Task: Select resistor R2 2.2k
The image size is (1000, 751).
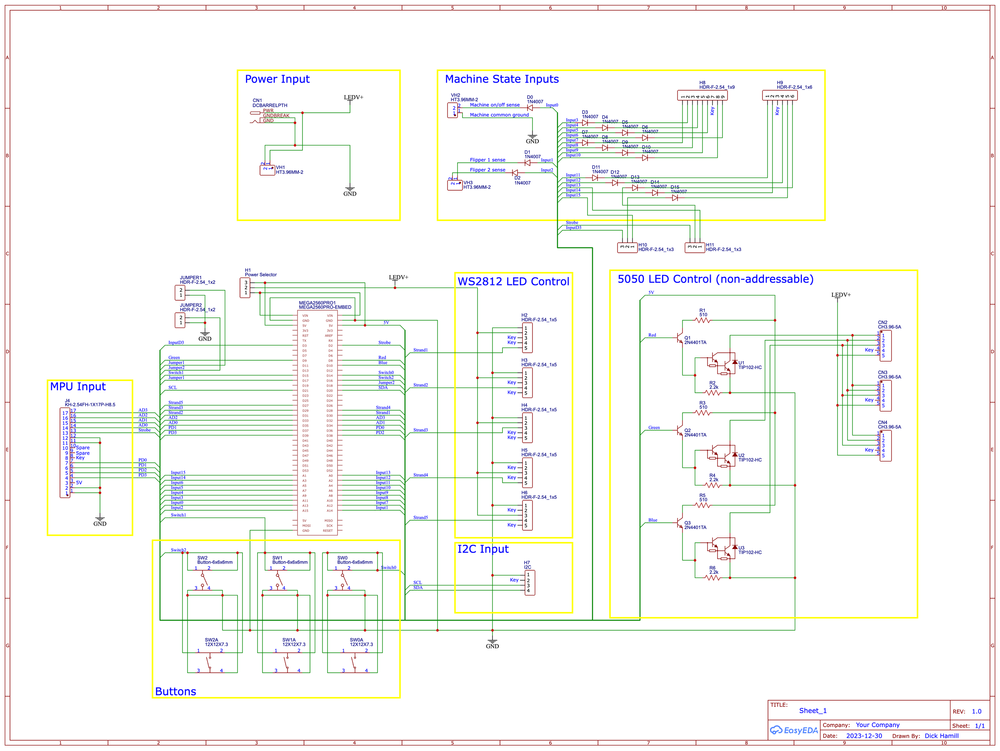Action: pos(712,393)
